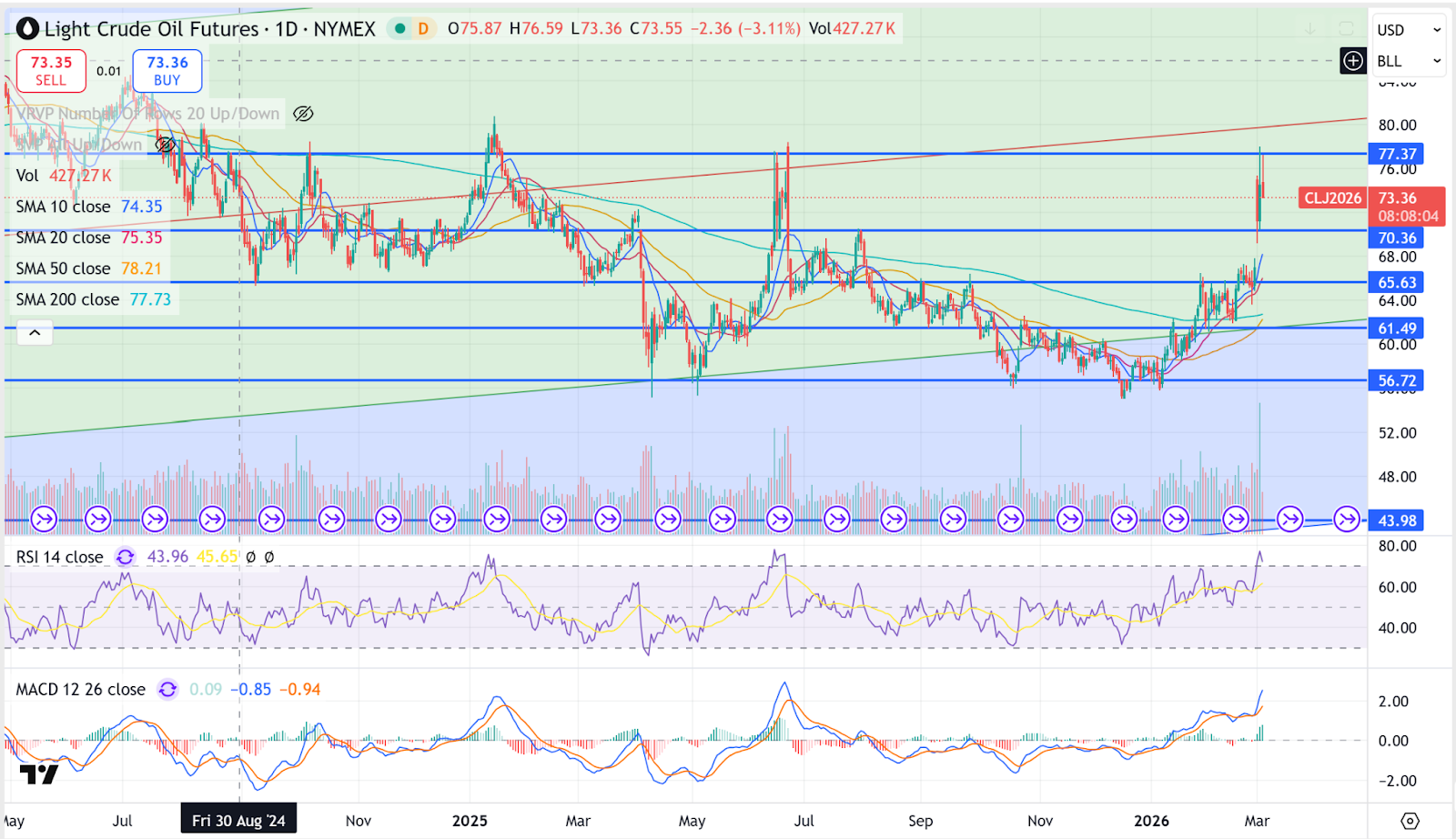This screenshot has width=1456, height=839.
Task: Click the 52.00 price axis label
Action: click(x=1397, y=433)
